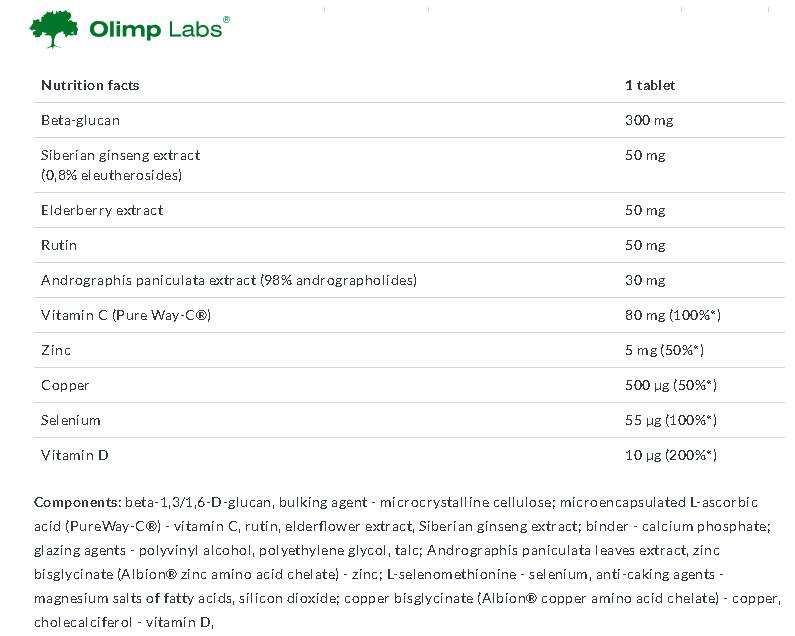Click the Beta-glucan row label
Viewport: 795px width, 636px height.
(x=80, y=120)
